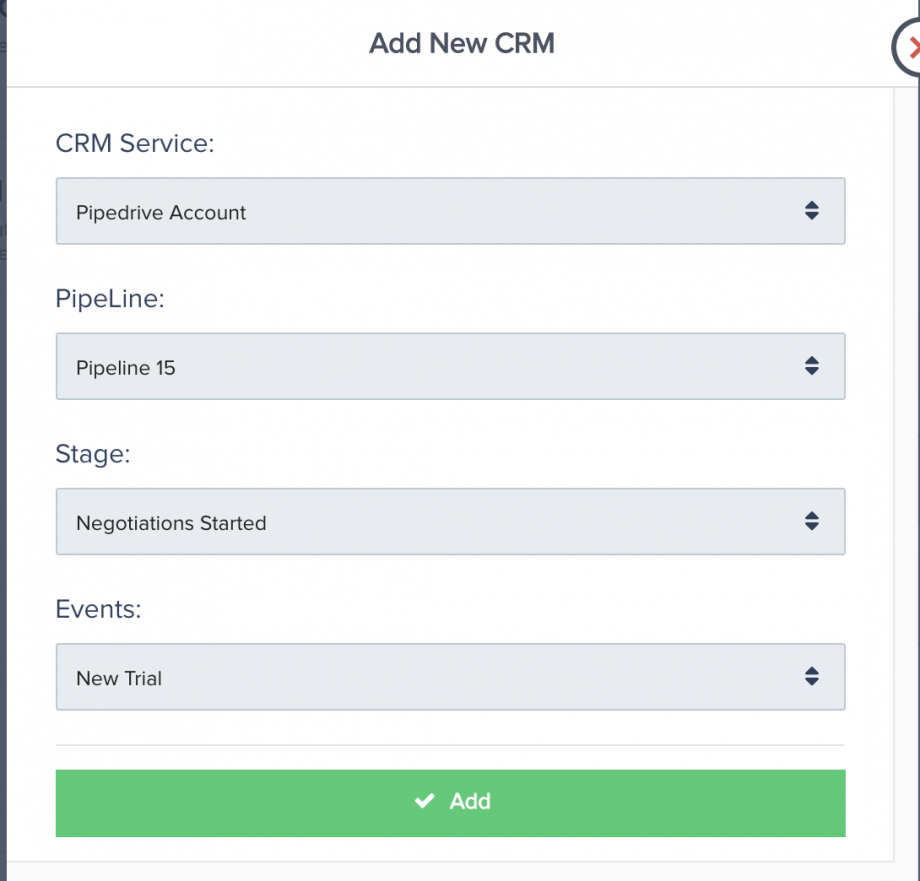Click the arrows icon beside New Trial
Screen dimensions: 920x881
811,676
